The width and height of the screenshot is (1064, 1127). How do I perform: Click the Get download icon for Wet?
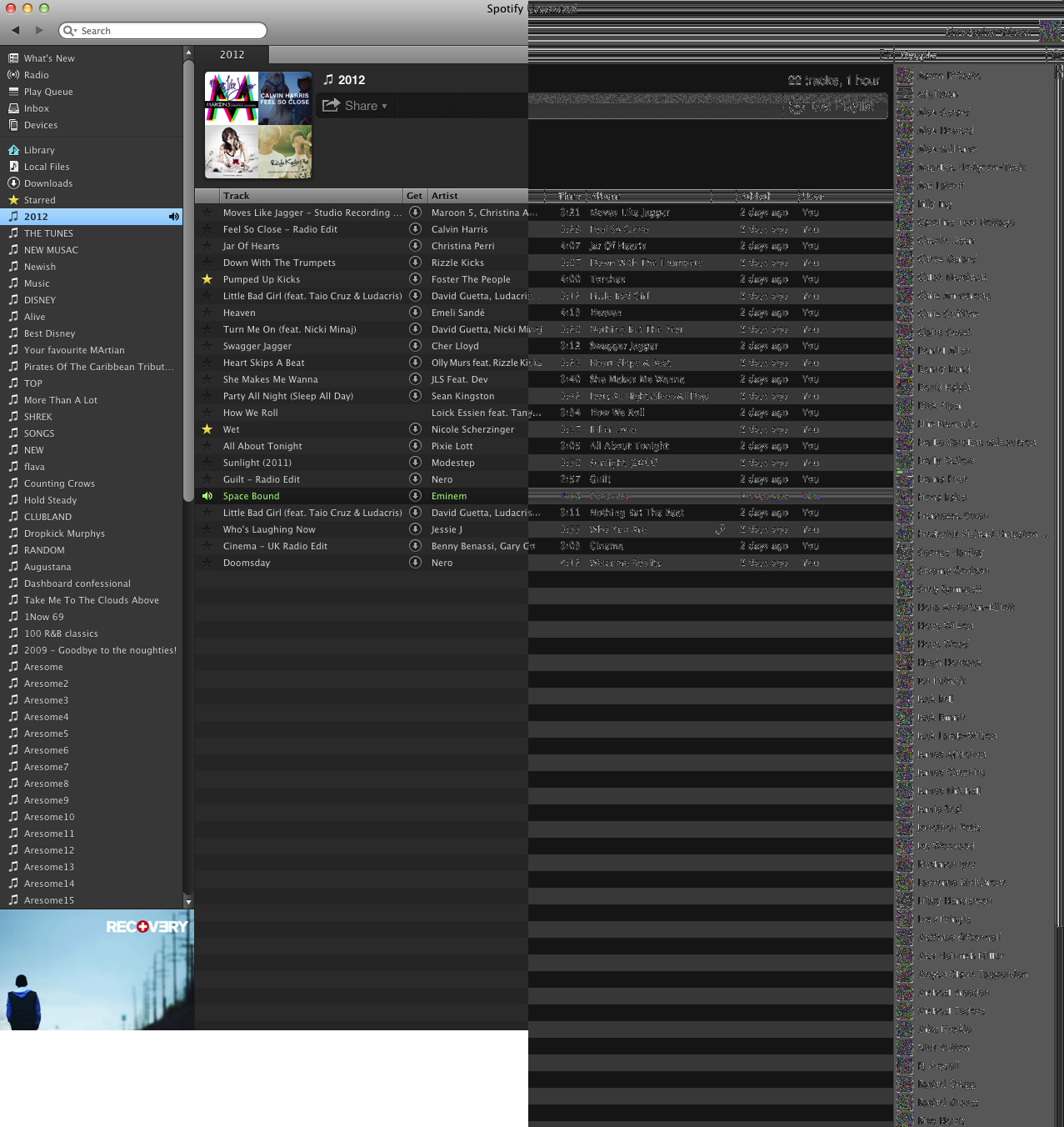(415, 429)
